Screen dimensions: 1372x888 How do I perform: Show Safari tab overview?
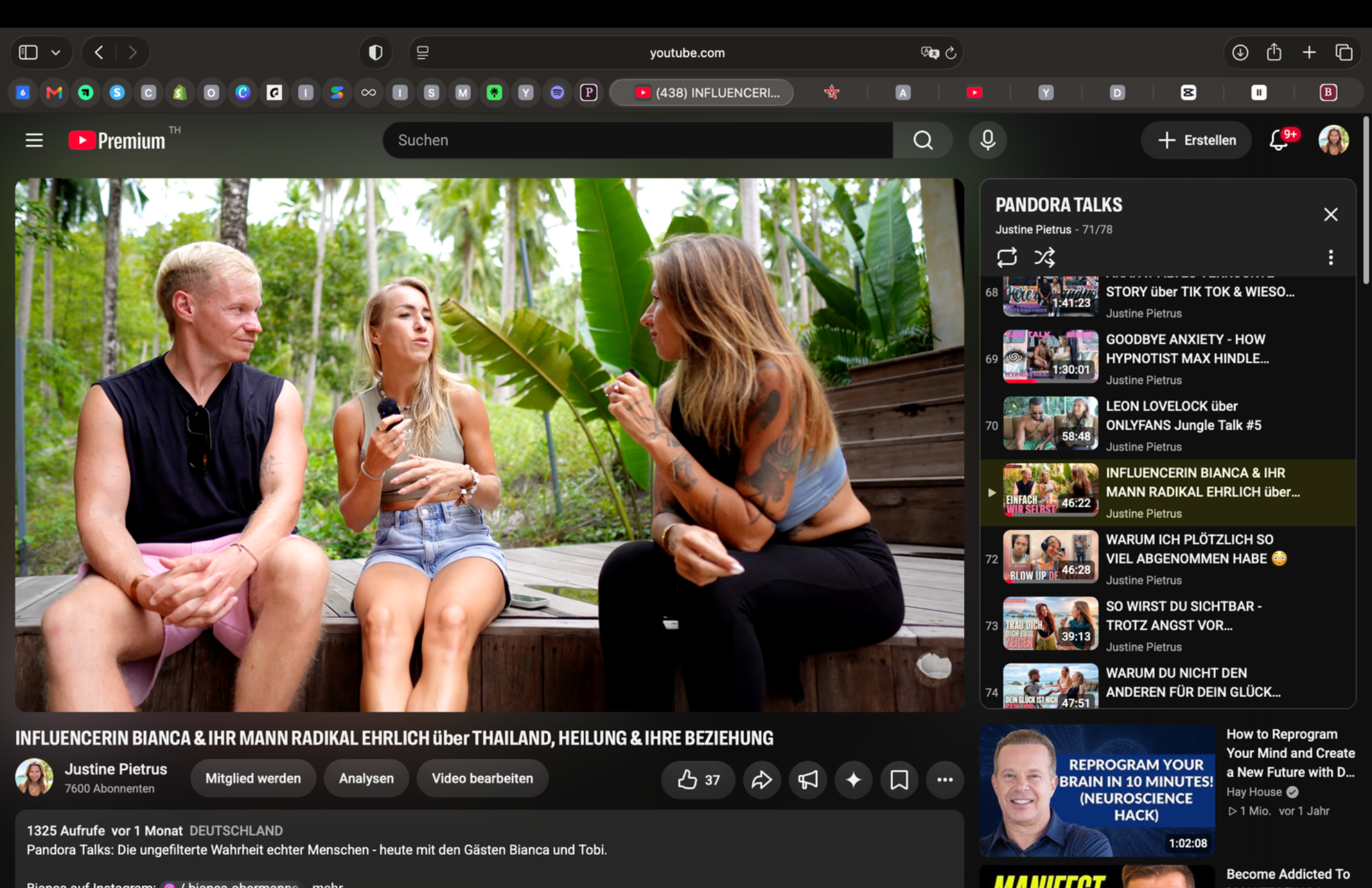coord(1344,52)
